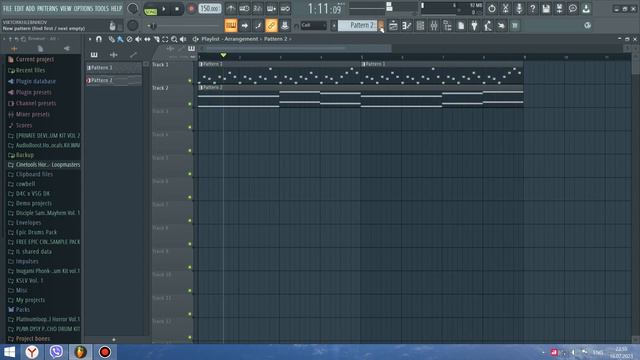Screen dimensions: 640x360
Task: Click the one-click recording microphone icon
Action: pos(519,9)
